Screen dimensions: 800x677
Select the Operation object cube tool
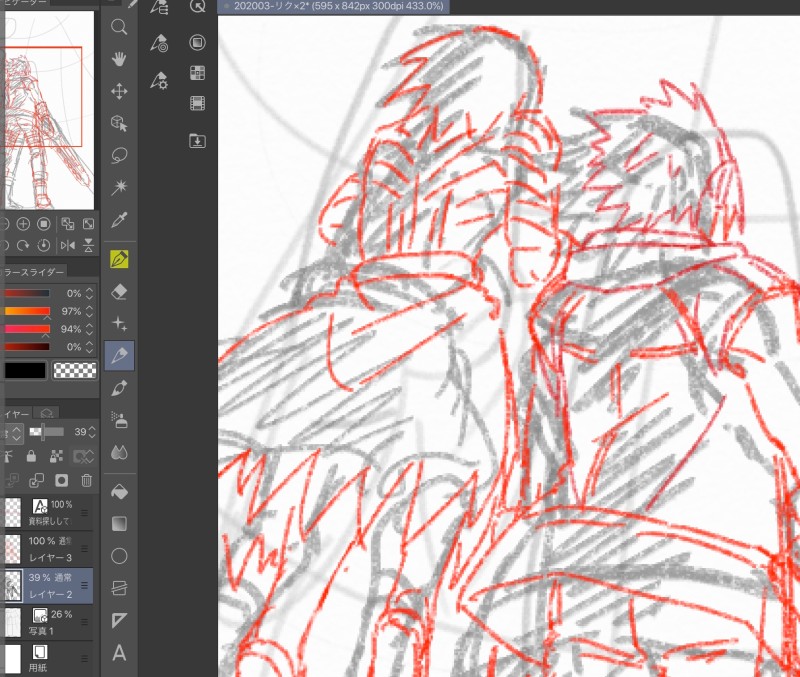coord(119,123)
